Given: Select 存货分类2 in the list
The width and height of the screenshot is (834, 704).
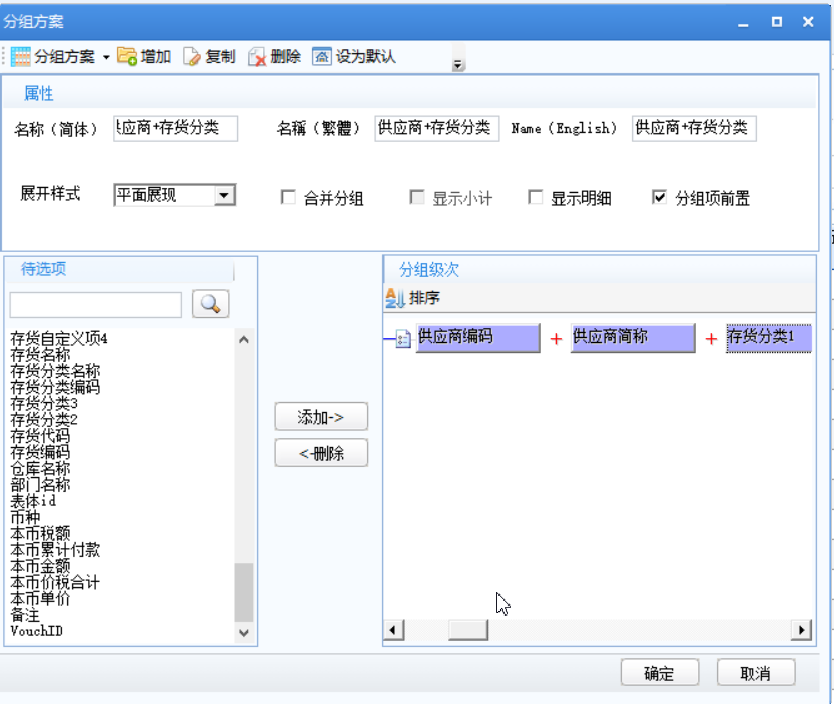Looking at the screenshot, I should click(44, 420).
